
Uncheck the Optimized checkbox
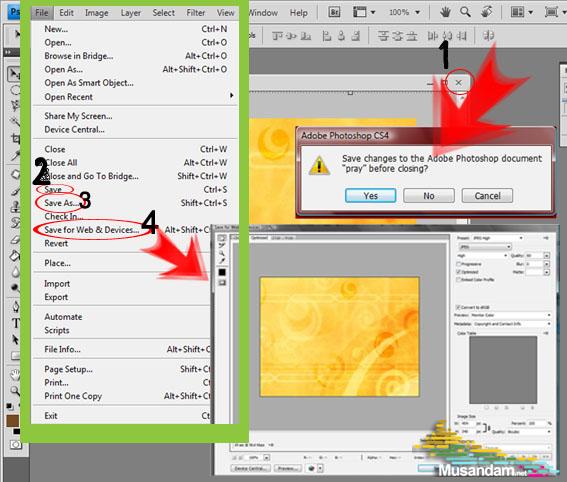(x=459, y=272)
